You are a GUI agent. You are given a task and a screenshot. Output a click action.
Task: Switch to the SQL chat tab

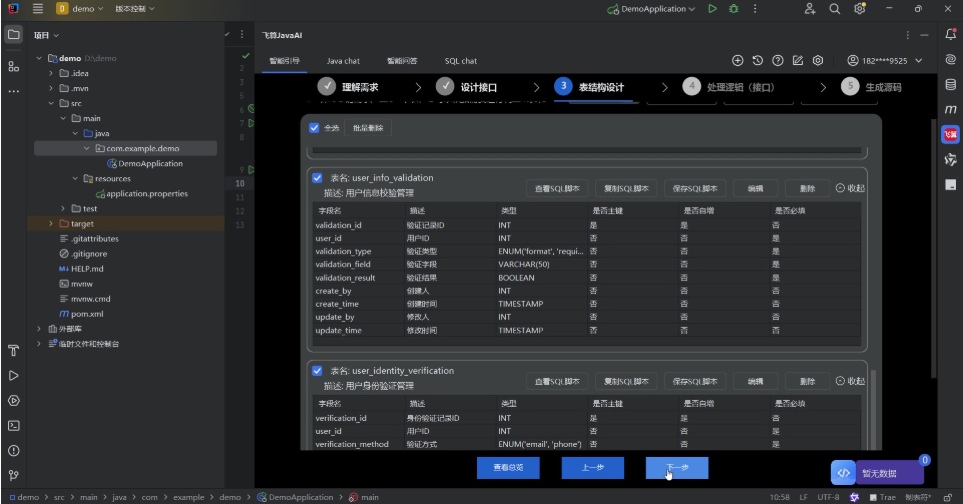click(x=461, y=61)
